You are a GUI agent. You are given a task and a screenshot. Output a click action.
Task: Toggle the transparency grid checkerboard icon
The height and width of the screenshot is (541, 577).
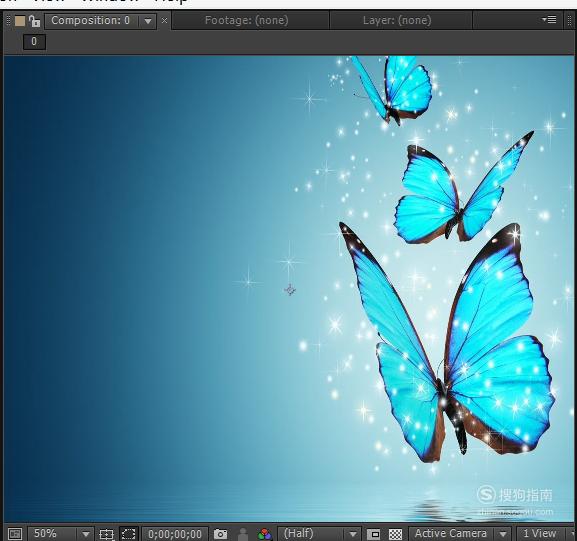[x=396, y=534]
